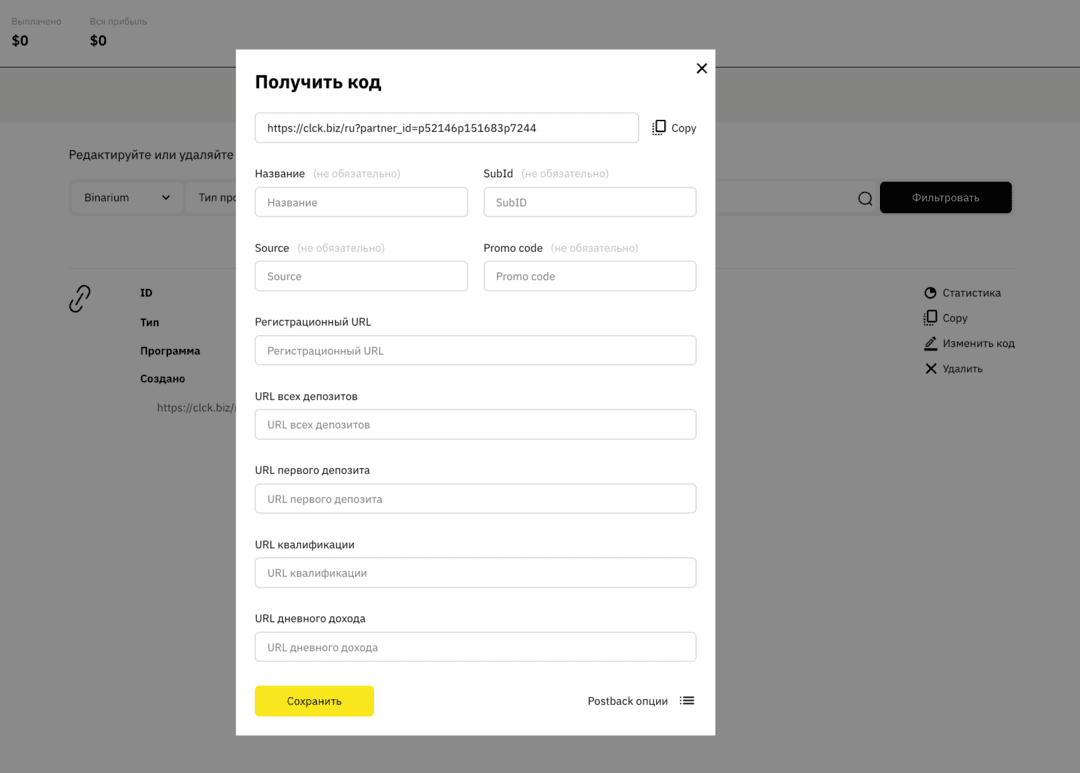This screenshot has width=1080, height=773.
Task: Click into the SubID field
Action: click(x=589, y=202)
